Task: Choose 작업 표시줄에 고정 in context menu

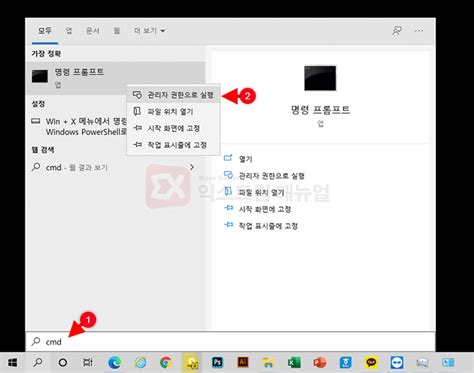Action: click(173, 145)
